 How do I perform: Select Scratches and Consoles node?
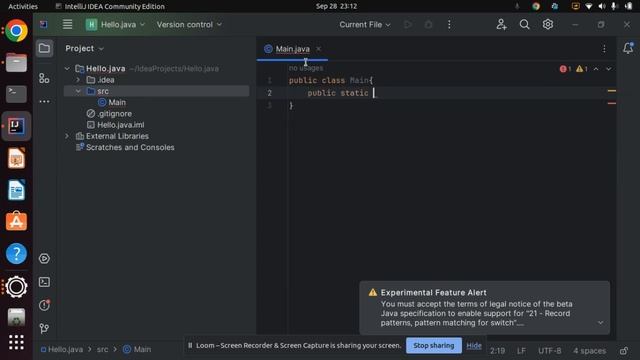(x=125, y=147)
